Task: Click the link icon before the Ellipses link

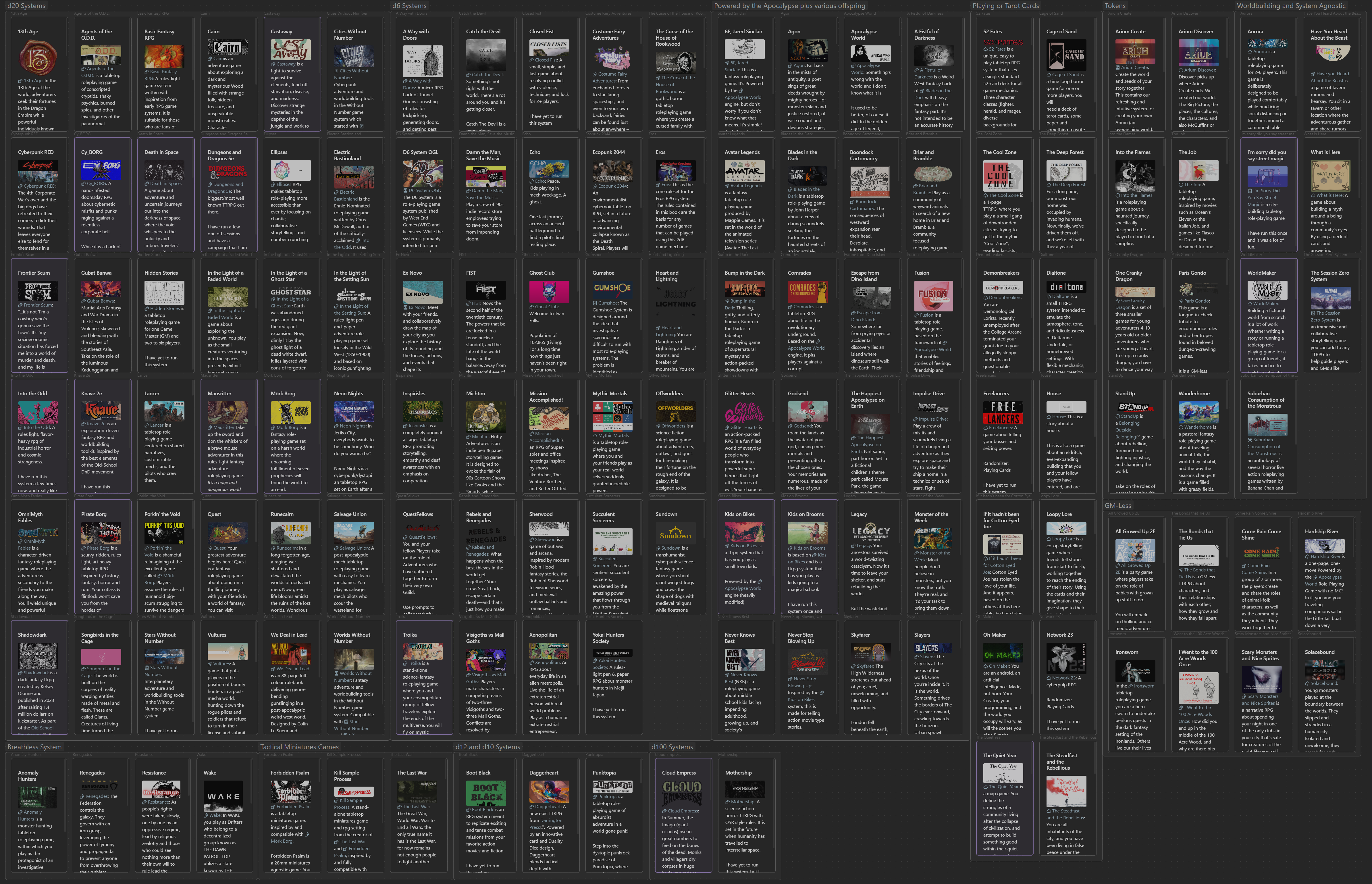Action: click(273, 185)
